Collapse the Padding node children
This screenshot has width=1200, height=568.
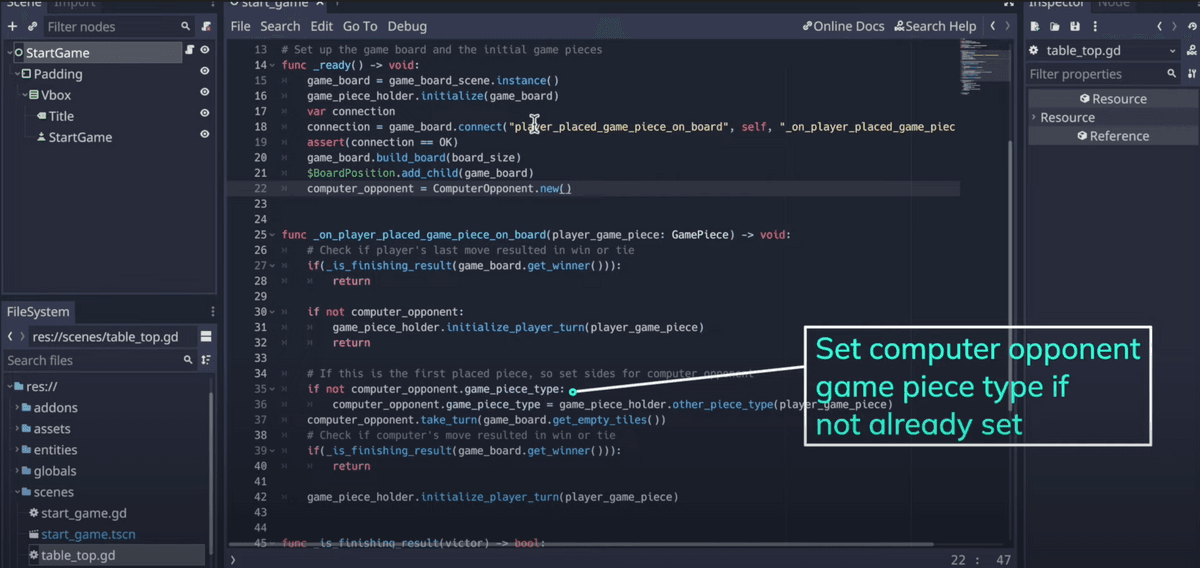coord(18,74)
